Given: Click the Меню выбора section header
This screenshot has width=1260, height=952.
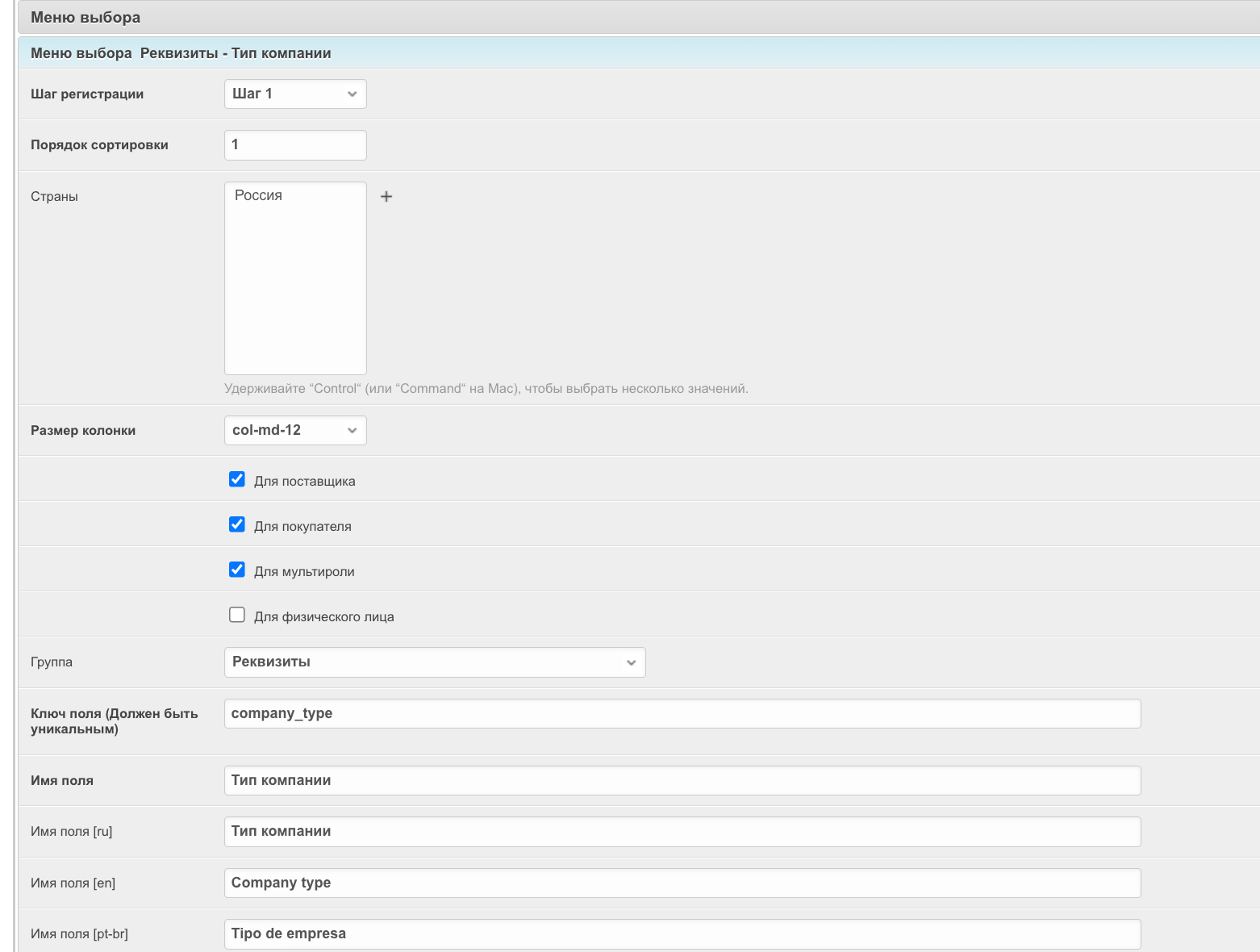Looking at the screenshot, I should coord(86,17).
